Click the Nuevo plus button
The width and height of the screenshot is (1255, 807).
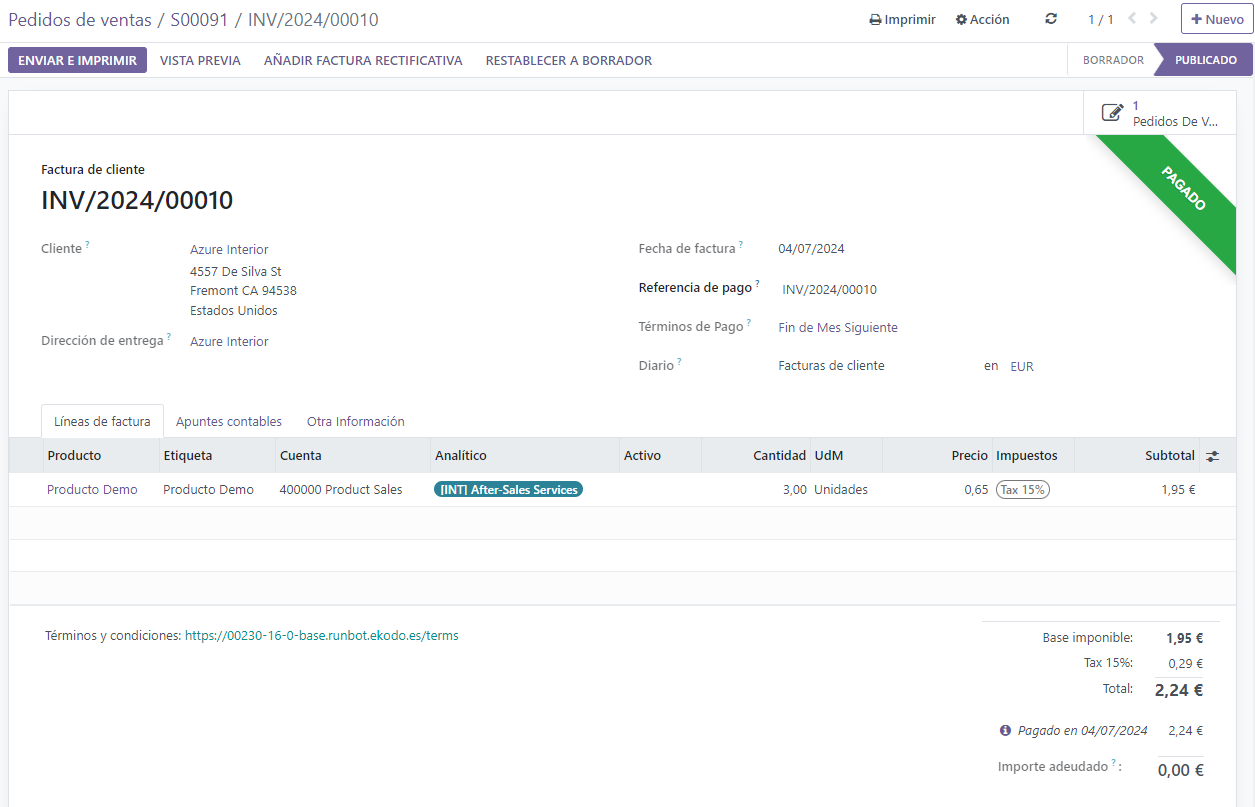tap(1216, 19)
